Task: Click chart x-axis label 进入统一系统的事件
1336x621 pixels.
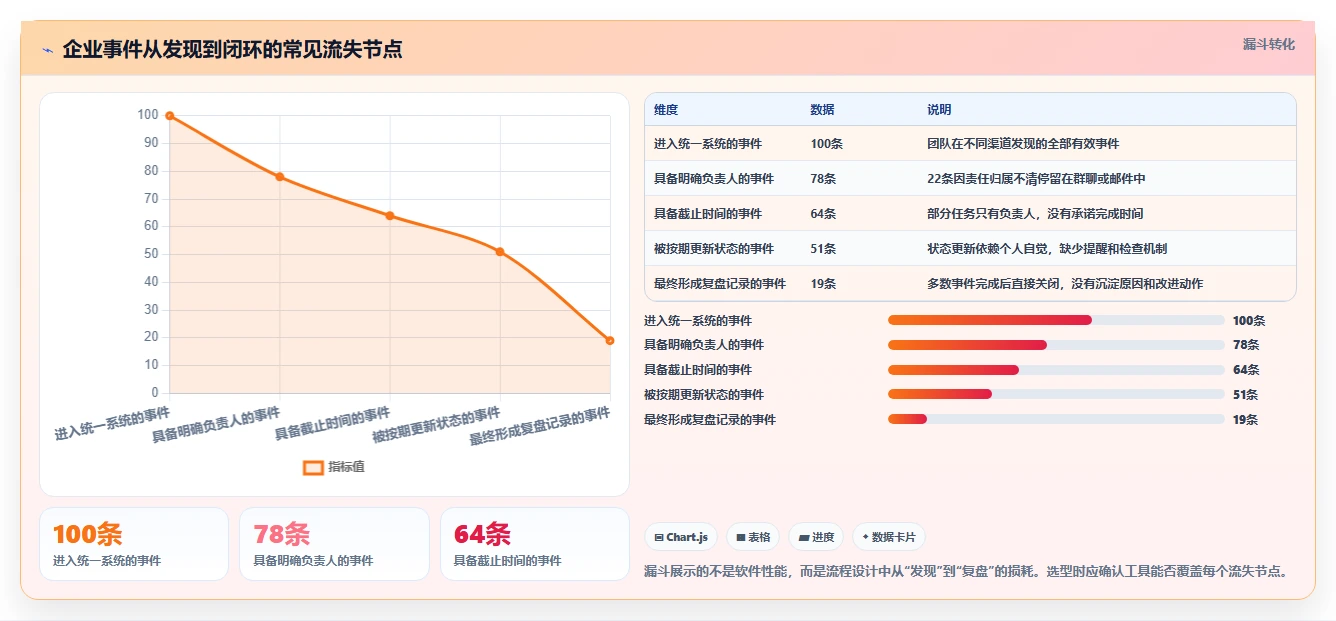Action: tap(112, 425)
